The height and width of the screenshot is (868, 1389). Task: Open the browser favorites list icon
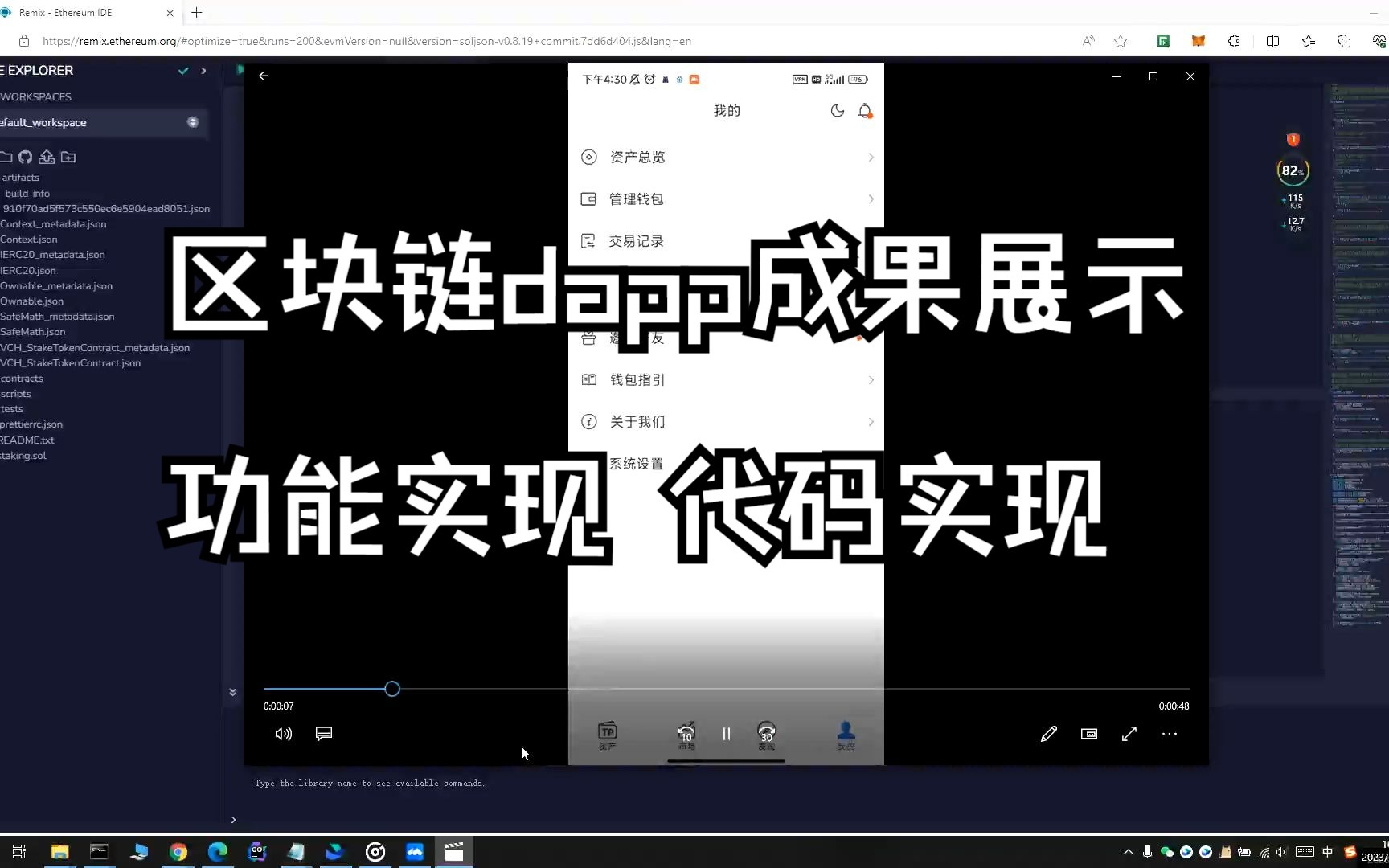[x=1309, y=41]
